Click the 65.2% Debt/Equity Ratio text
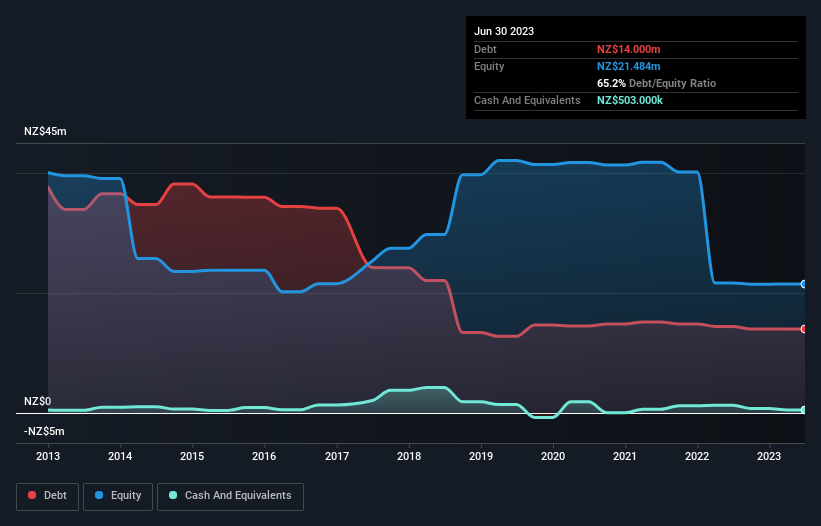The image size is (821, 526). click(656, 83)
